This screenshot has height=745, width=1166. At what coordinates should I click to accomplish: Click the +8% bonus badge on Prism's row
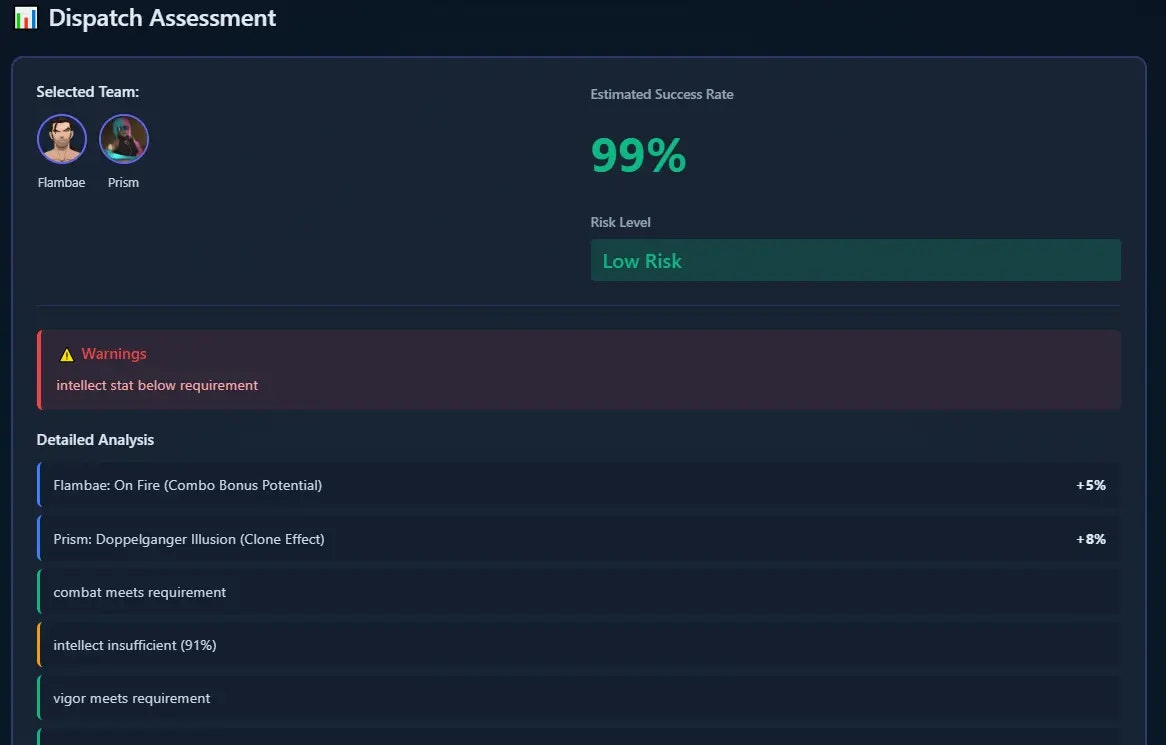(x=1091, y=538)
